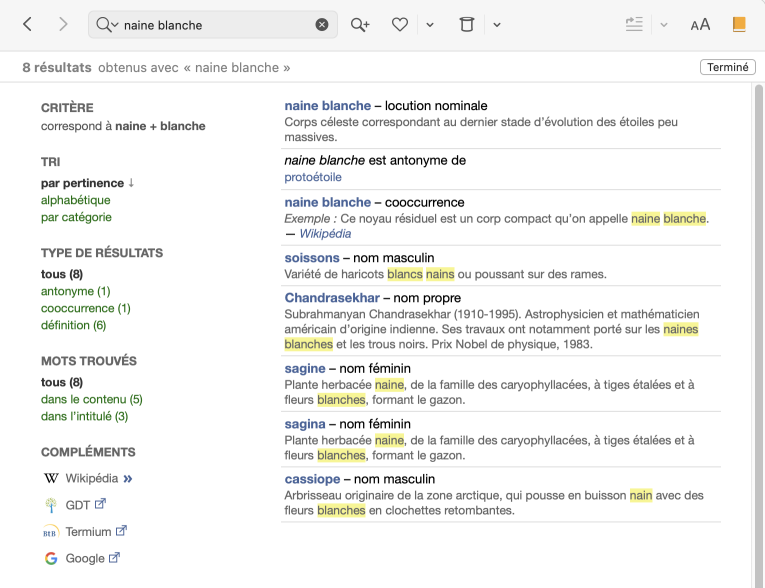Open the dropdown next to the heart icon

pyautogui.click(x=430, y=25)
